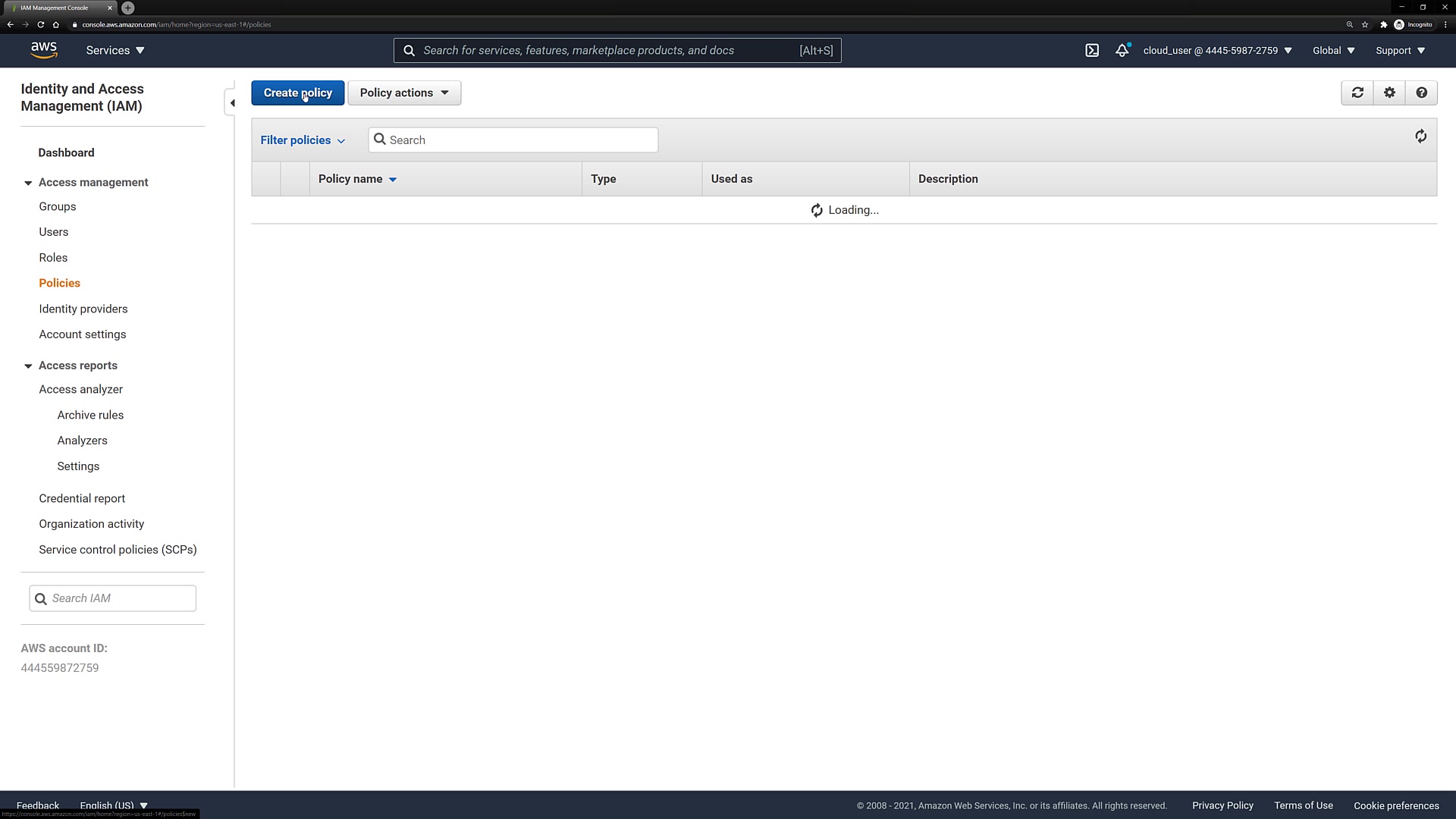Open the notifications bell icon
Viewport: 1456px width, 819px height.
coord(1122,51)
